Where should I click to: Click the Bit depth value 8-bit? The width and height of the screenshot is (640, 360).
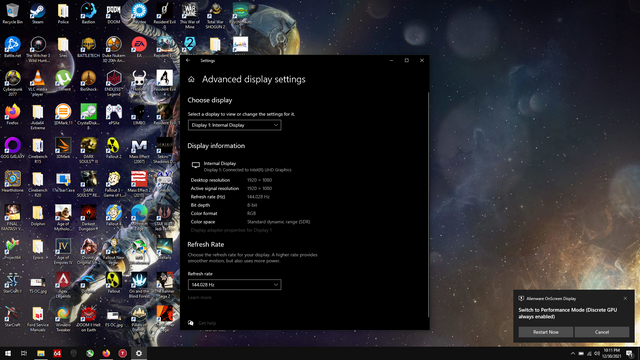pyautogui.click(x=252, y=205)
